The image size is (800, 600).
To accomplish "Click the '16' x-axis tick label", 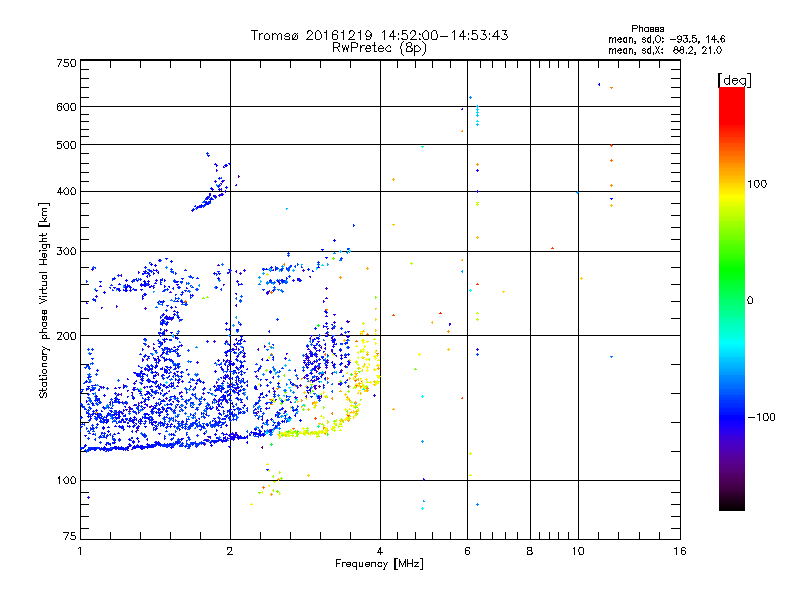I will tap(680, 551).
